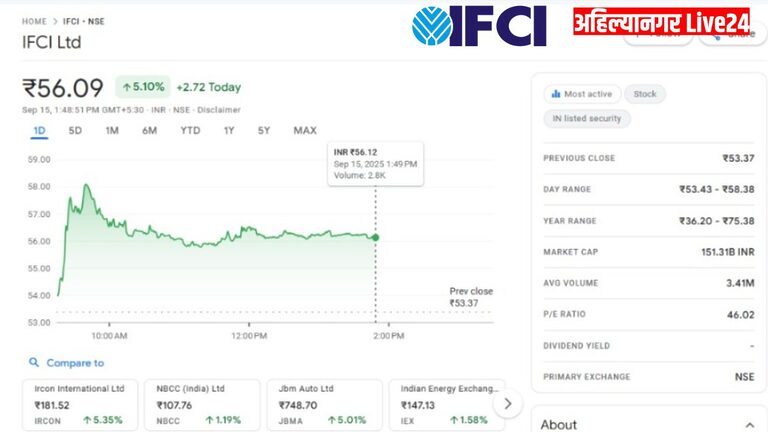Click the green chart data point marker
768x432 pixels.
[x=376, y=237]
